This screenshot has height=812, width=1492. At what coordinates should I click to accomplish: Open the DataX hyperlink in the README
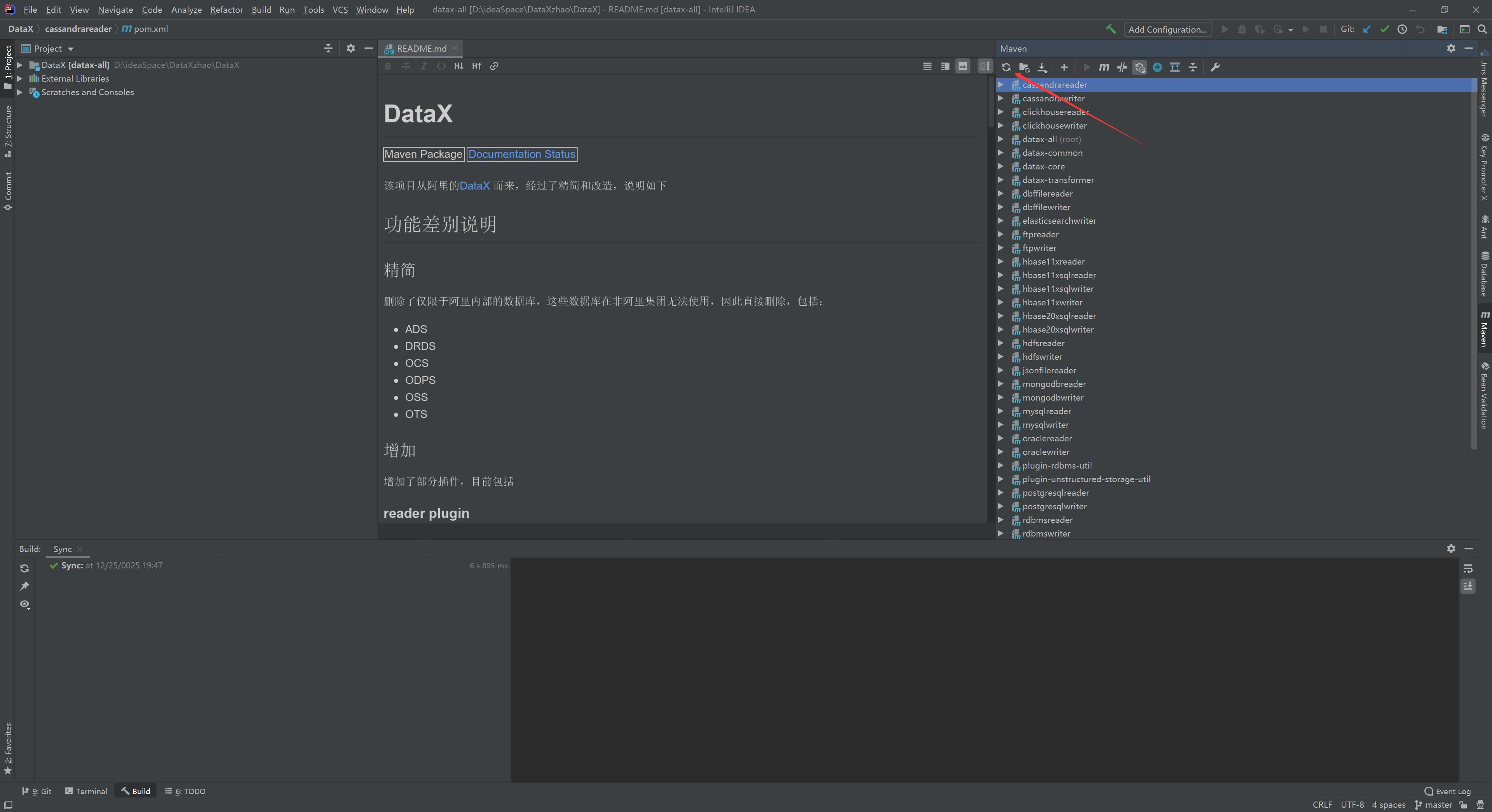pyautogui.click(x=474, y=185)
